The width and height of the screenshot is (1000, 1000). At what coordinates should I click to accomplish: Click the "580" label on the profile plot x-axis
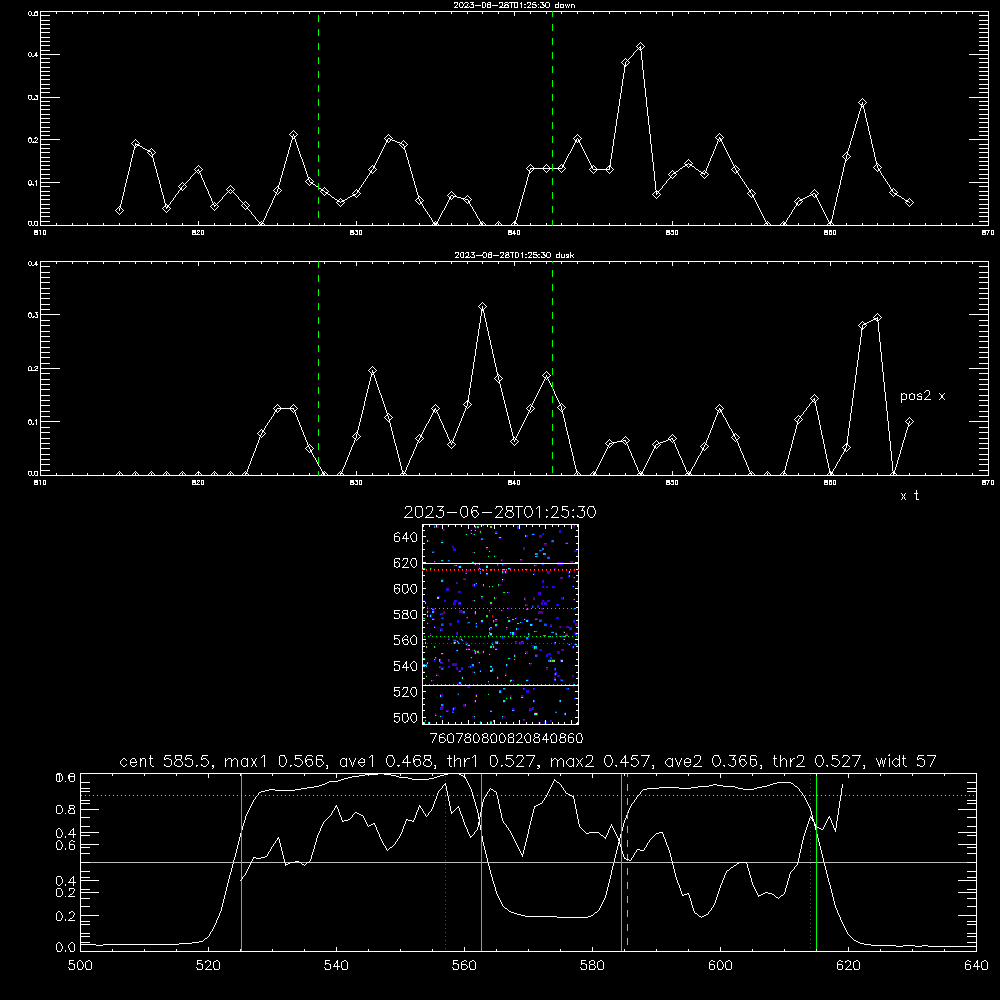(x=592, y=965)
